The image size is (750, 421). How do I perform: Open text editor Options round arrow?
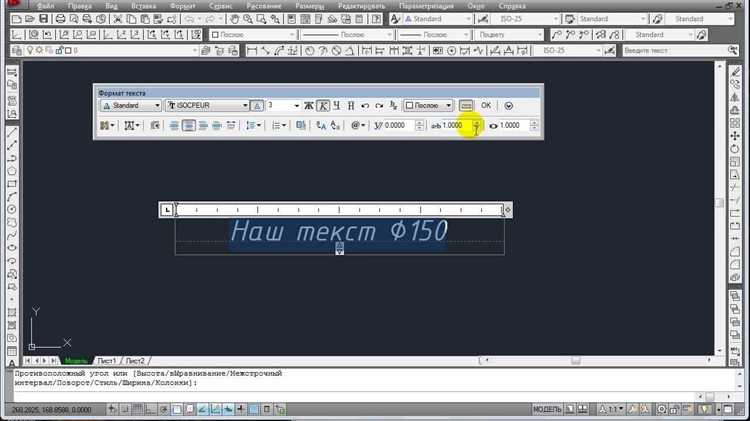(508, 106)
